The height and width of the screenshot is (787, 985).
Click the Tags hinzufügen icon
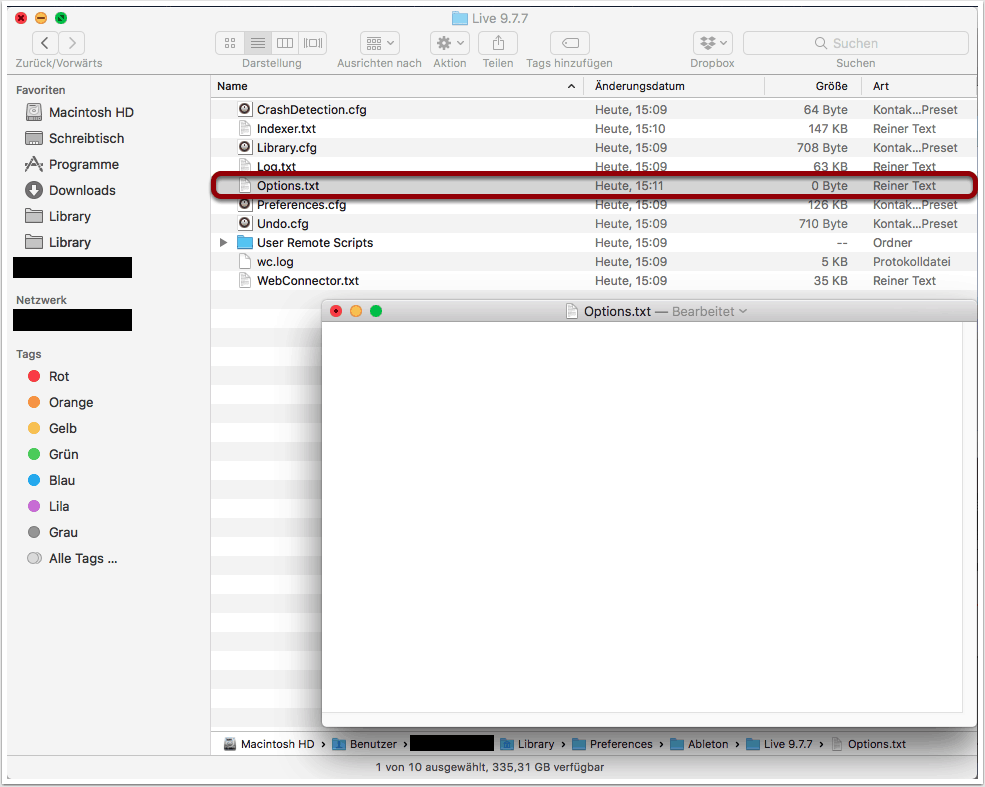click(569, 43)
